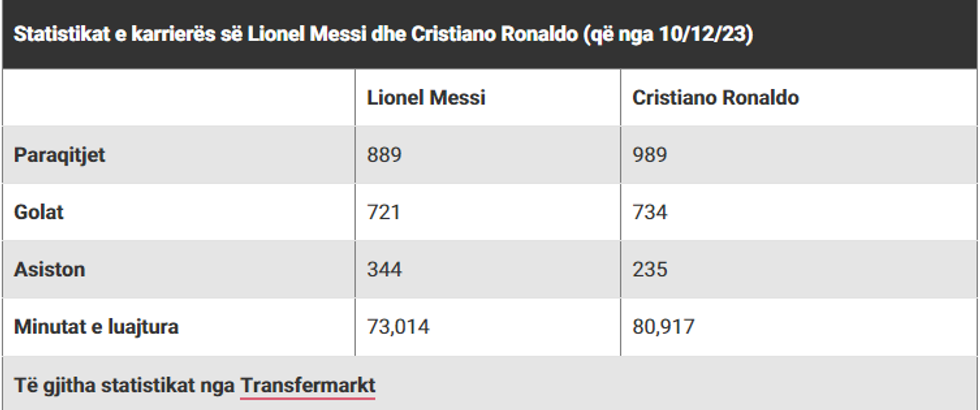
Task: Select the Paraqitjet row label
Action: click(60, 155)
